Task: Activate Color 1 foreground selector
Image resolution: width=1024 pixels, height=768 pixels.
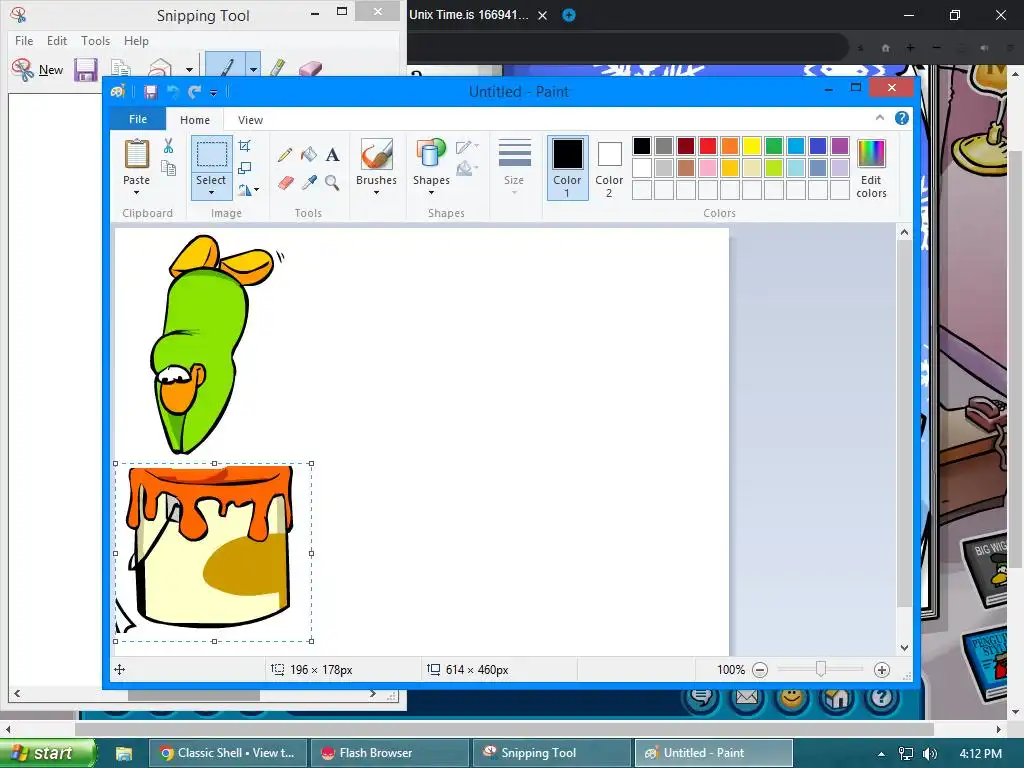Action: coord(568,168)
